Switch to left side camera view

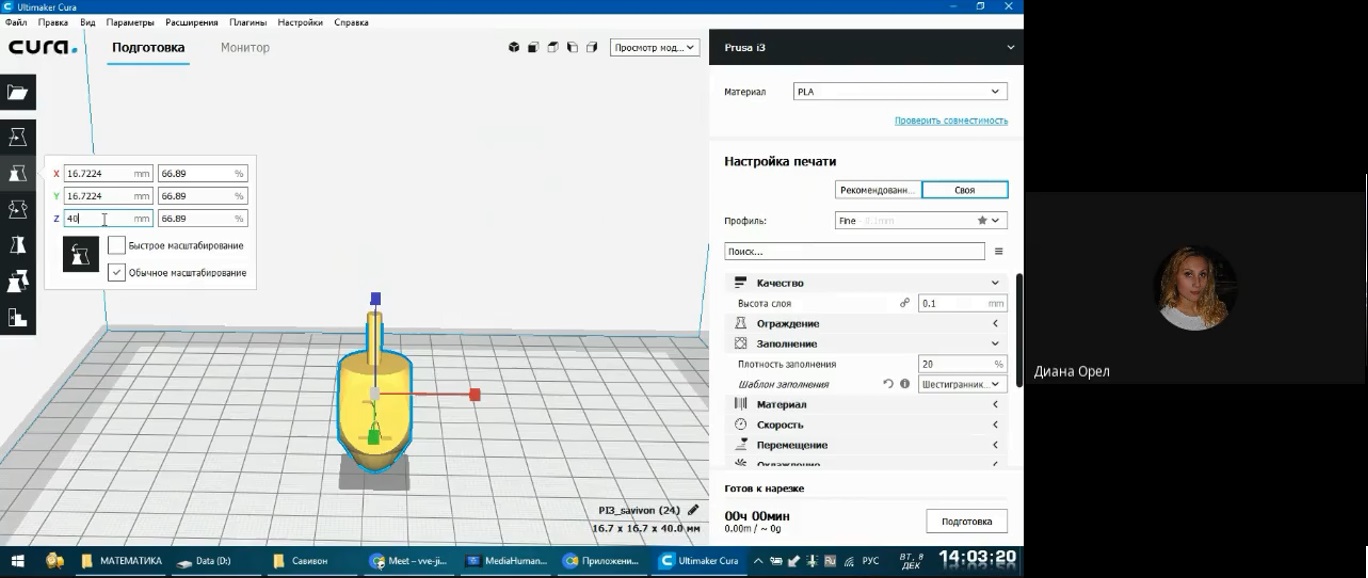point(572,47)
